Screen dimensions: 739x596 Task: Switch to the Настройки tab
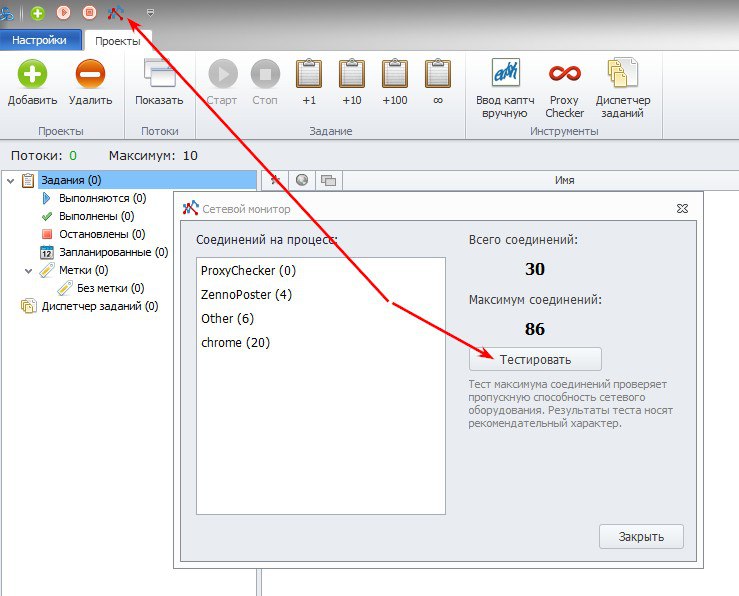tap(40, 40)
